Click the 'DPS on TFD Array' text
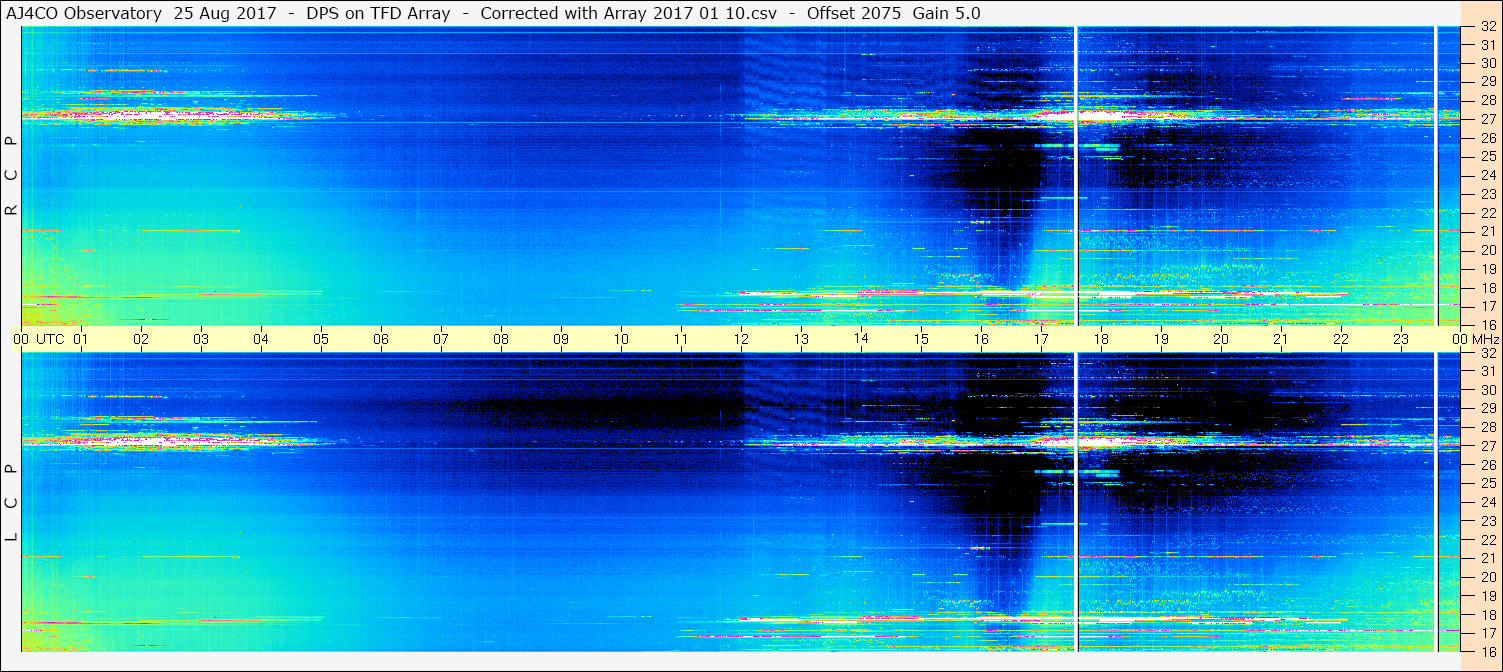Screen dimensions: 1503x672 coord(379,14)
